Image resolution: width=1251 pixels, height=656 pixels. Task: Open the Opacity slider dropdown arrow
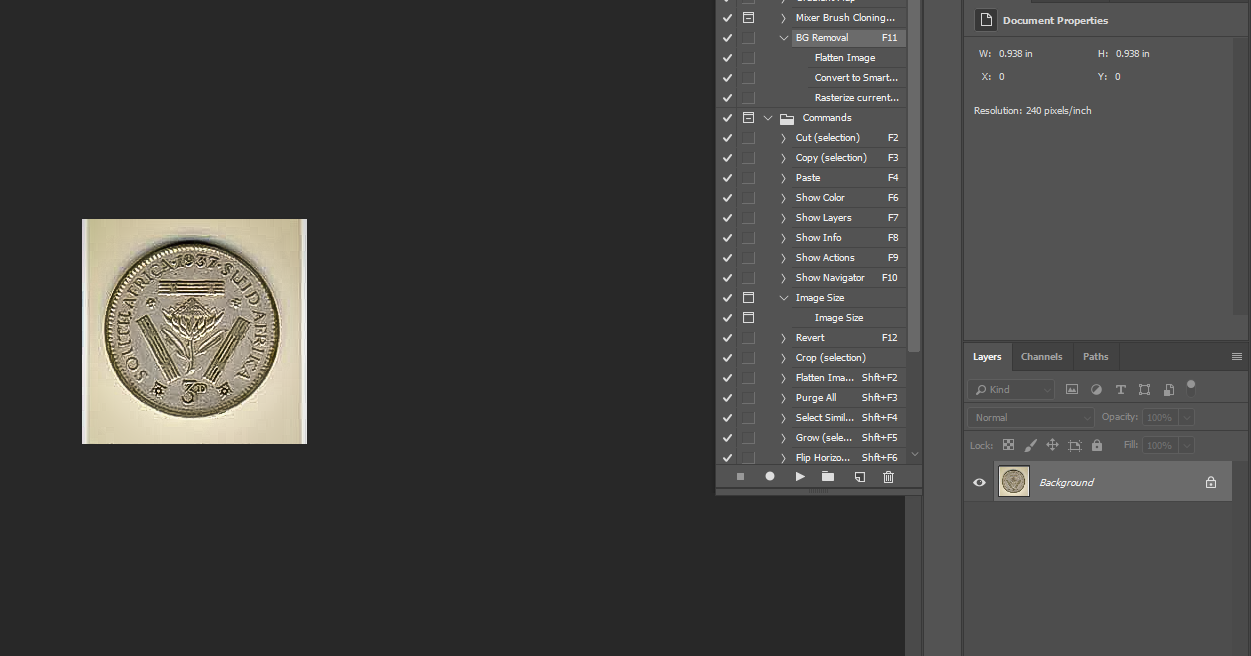[x=1187, y=417]
